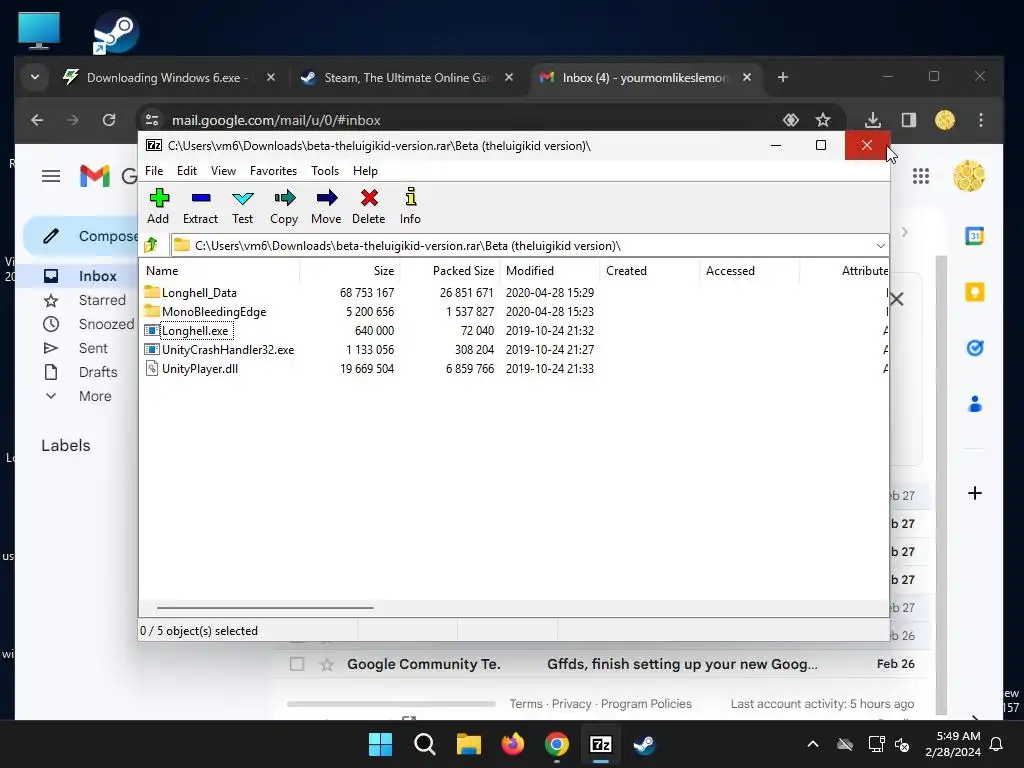
Task: Open Google Calendar side panel icon
Action: pos(974,236)
